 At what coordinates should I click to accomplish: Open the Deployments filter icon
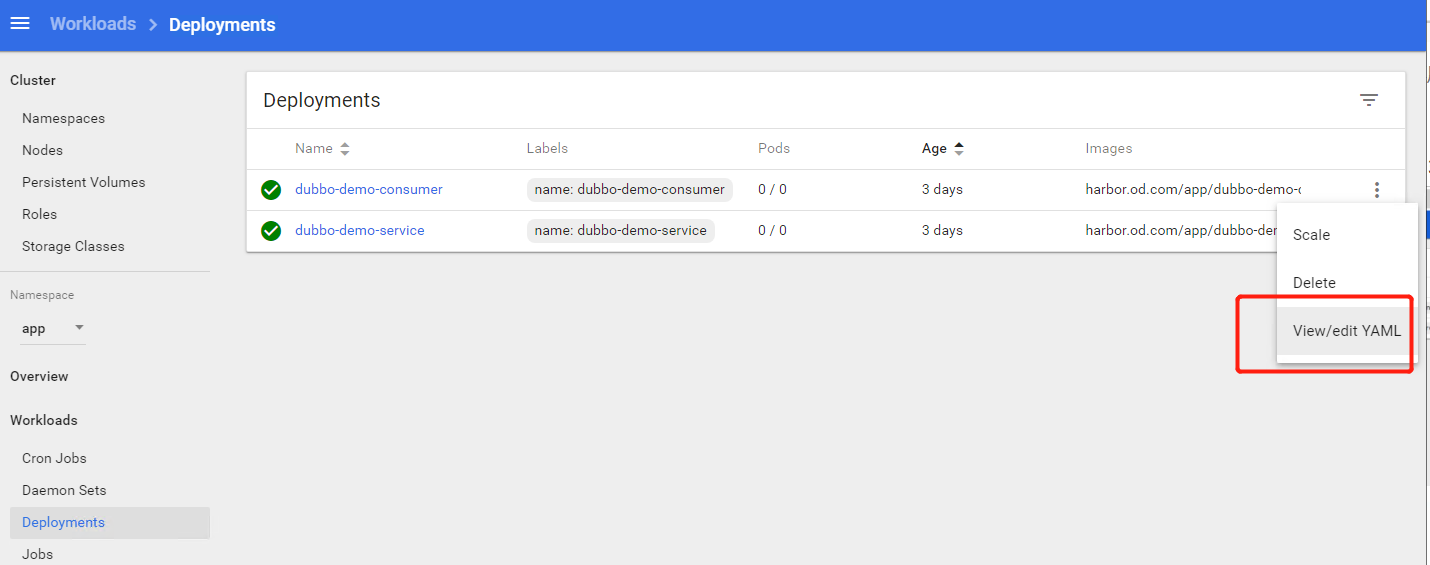(x=1369, y=100)
